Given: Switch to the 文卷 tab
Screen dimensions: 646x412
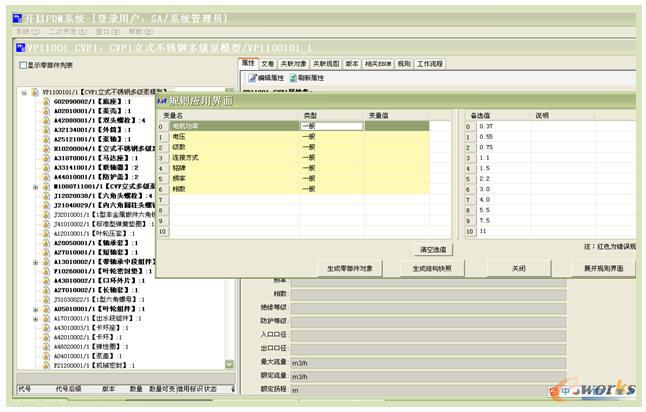Looking at the screenshot, I should click(x=268, y=63).
